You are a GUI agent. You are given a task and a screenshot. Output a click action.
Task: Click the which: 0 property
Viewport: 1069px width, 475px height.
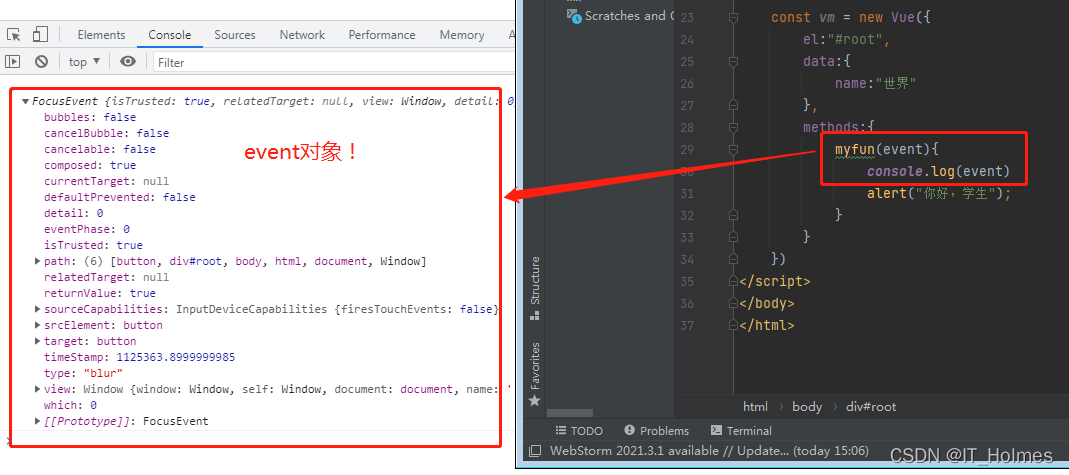point(70,405)
